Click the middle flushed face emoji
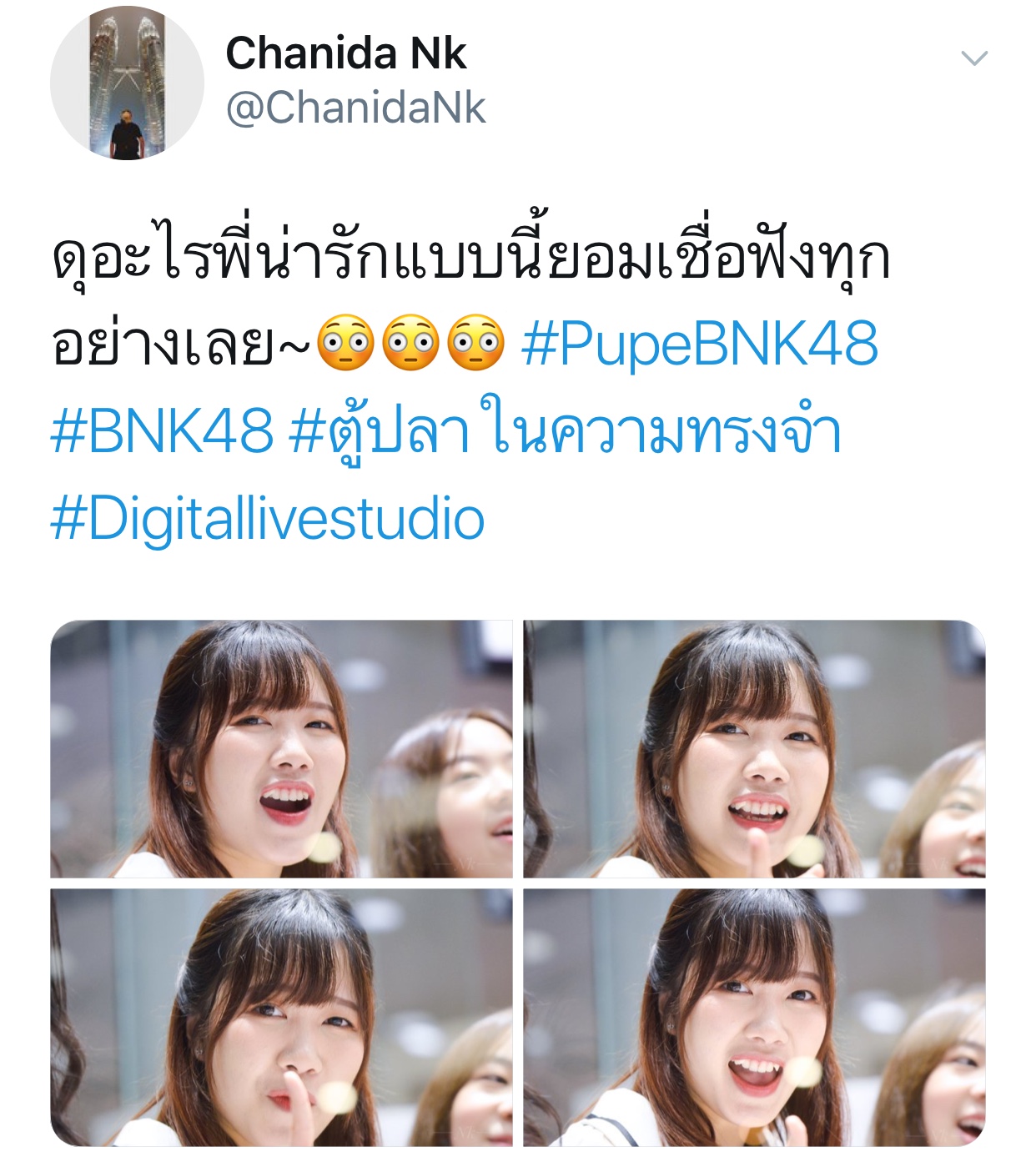 tap(410, 344)
